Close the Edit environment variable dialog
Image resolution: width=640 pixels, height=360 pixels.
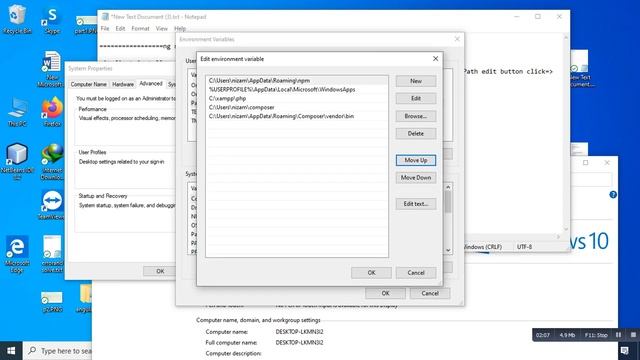point(436,59)
